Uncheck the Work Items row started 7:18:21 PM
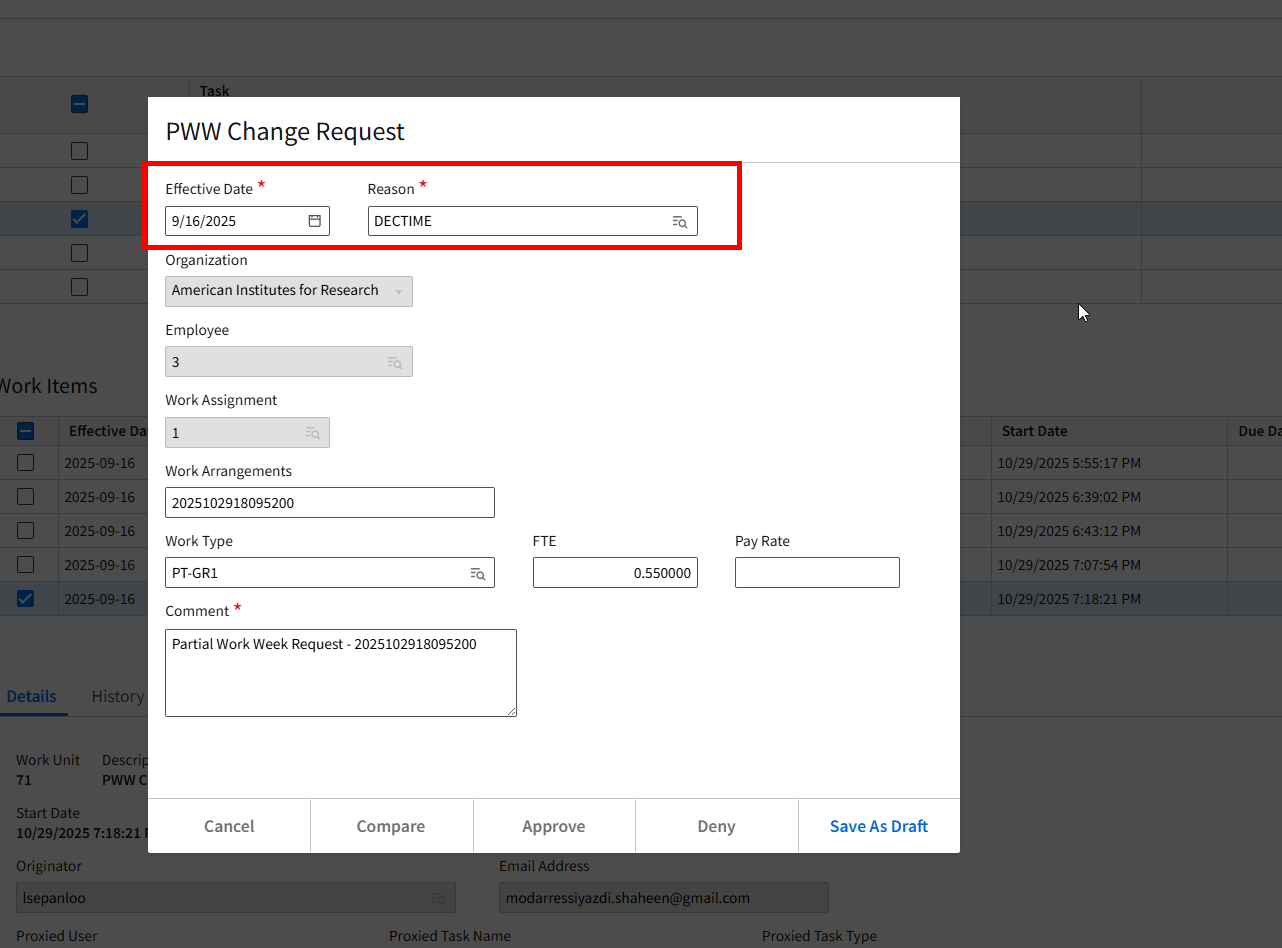Viewport: 1282px width, 948px height. [x=26, y=599]
